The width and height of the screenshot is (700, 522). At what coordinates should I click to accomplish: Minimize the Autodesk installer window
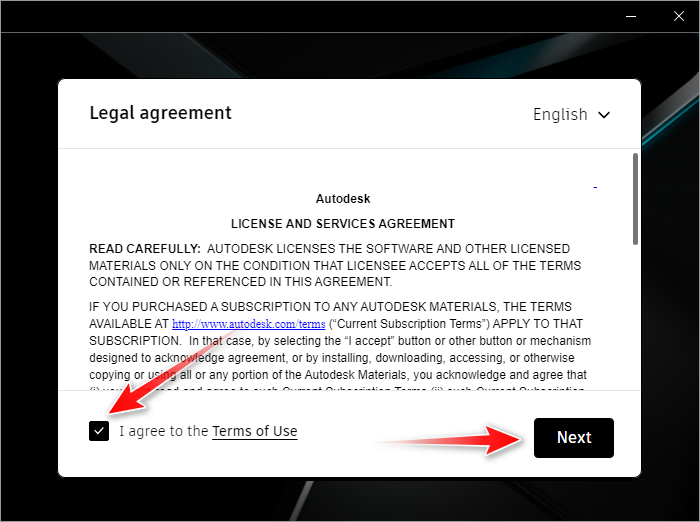(x=631, y=17)
